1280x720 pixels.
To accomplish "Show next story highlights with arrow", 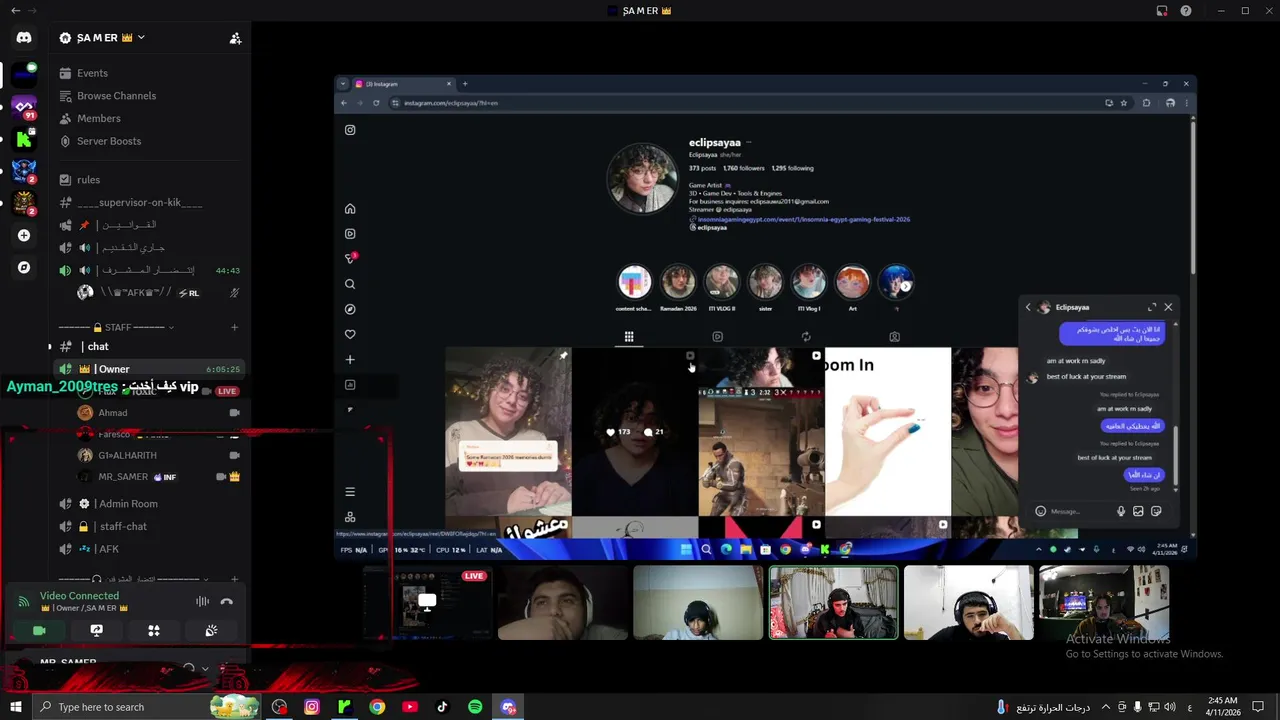I will click(906, 286).
